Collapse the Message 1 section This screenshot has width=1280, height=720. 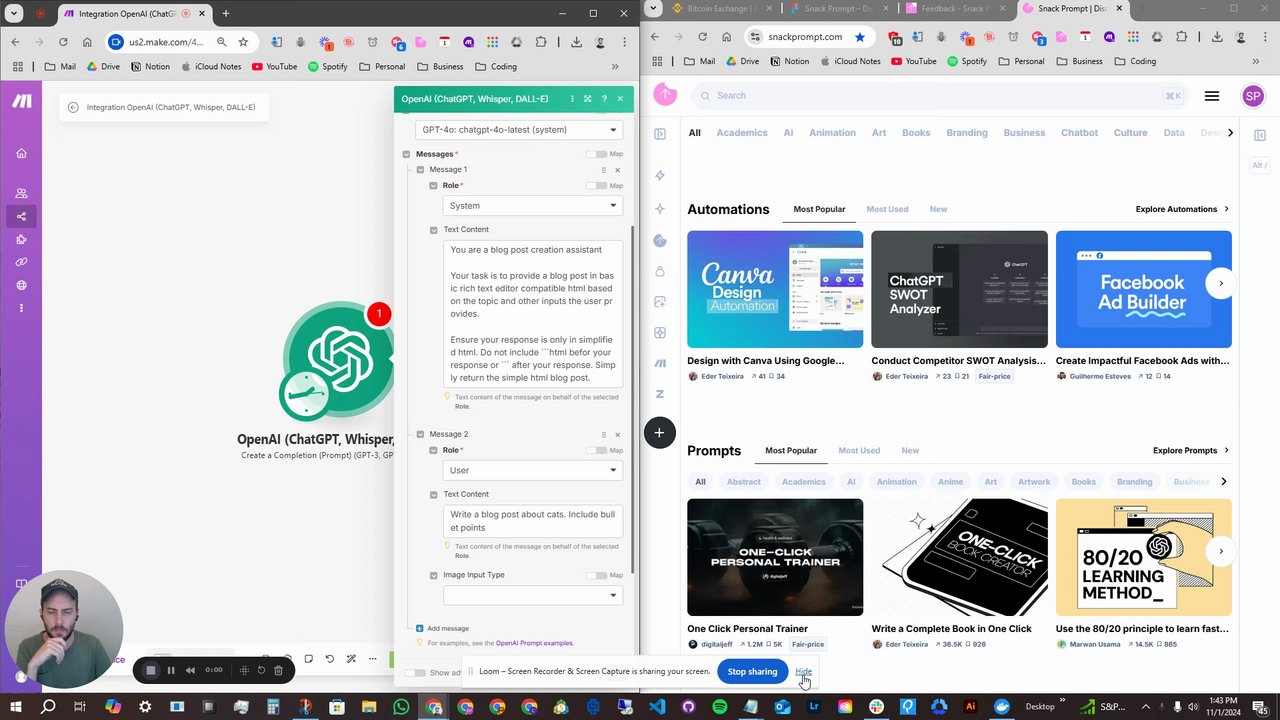pos(420,170)
